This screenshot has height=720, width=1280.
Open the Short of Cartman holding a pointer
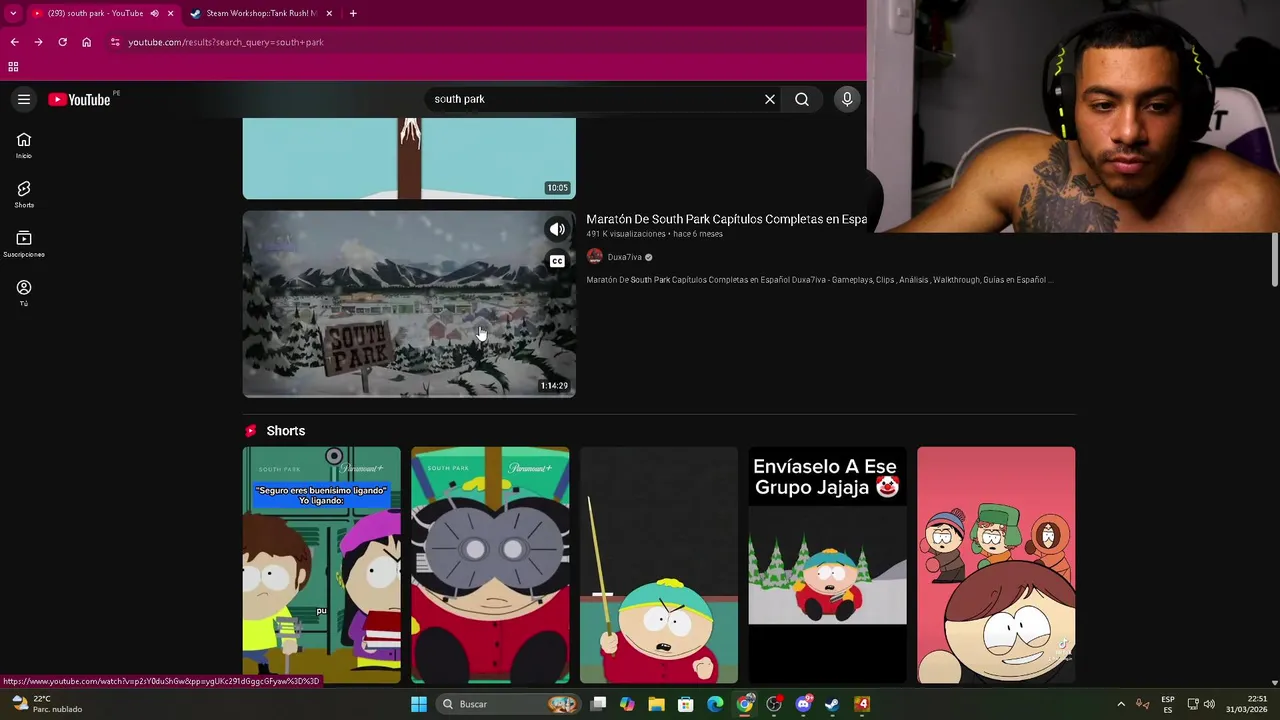tap(659, 565)
